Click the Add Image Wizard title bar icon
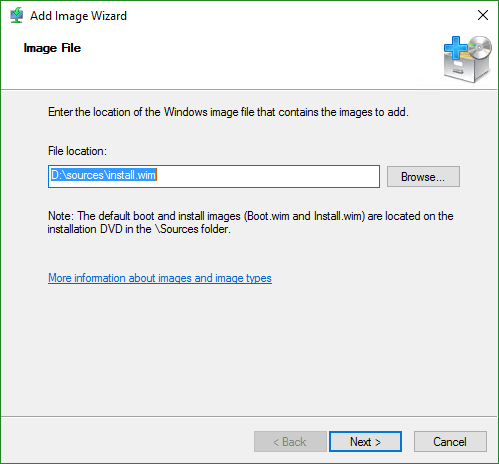The width and height of the screenshot is (499, 464). click(x=16, y=15)
